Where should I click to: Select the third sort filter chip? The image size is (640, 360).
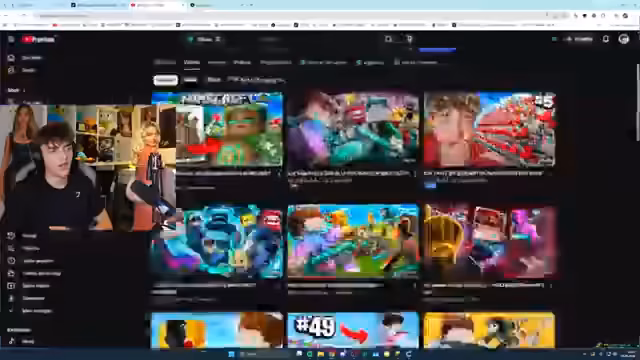(x=214, y=80)
